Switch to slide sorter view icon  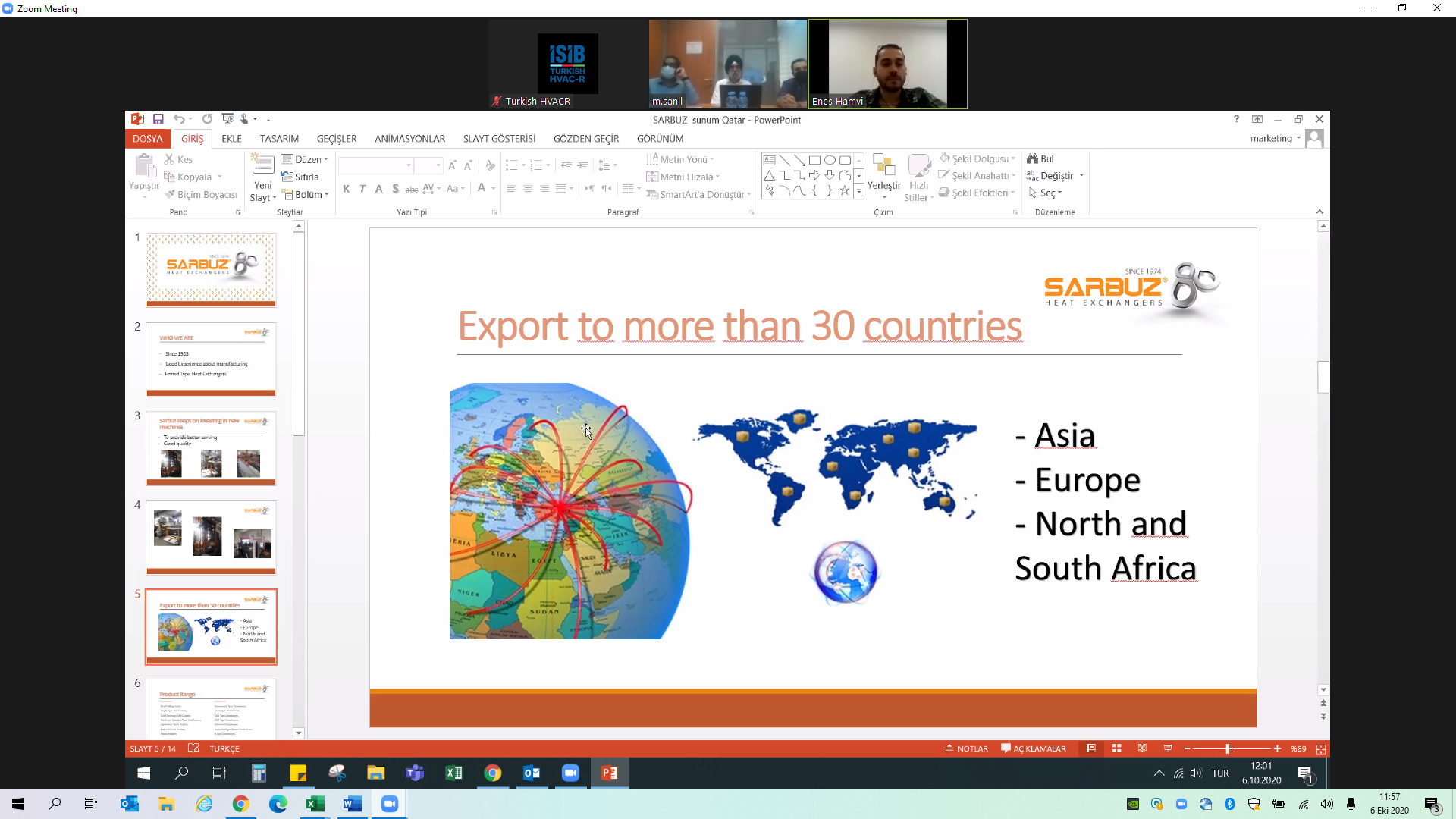tap(1116, 748)
